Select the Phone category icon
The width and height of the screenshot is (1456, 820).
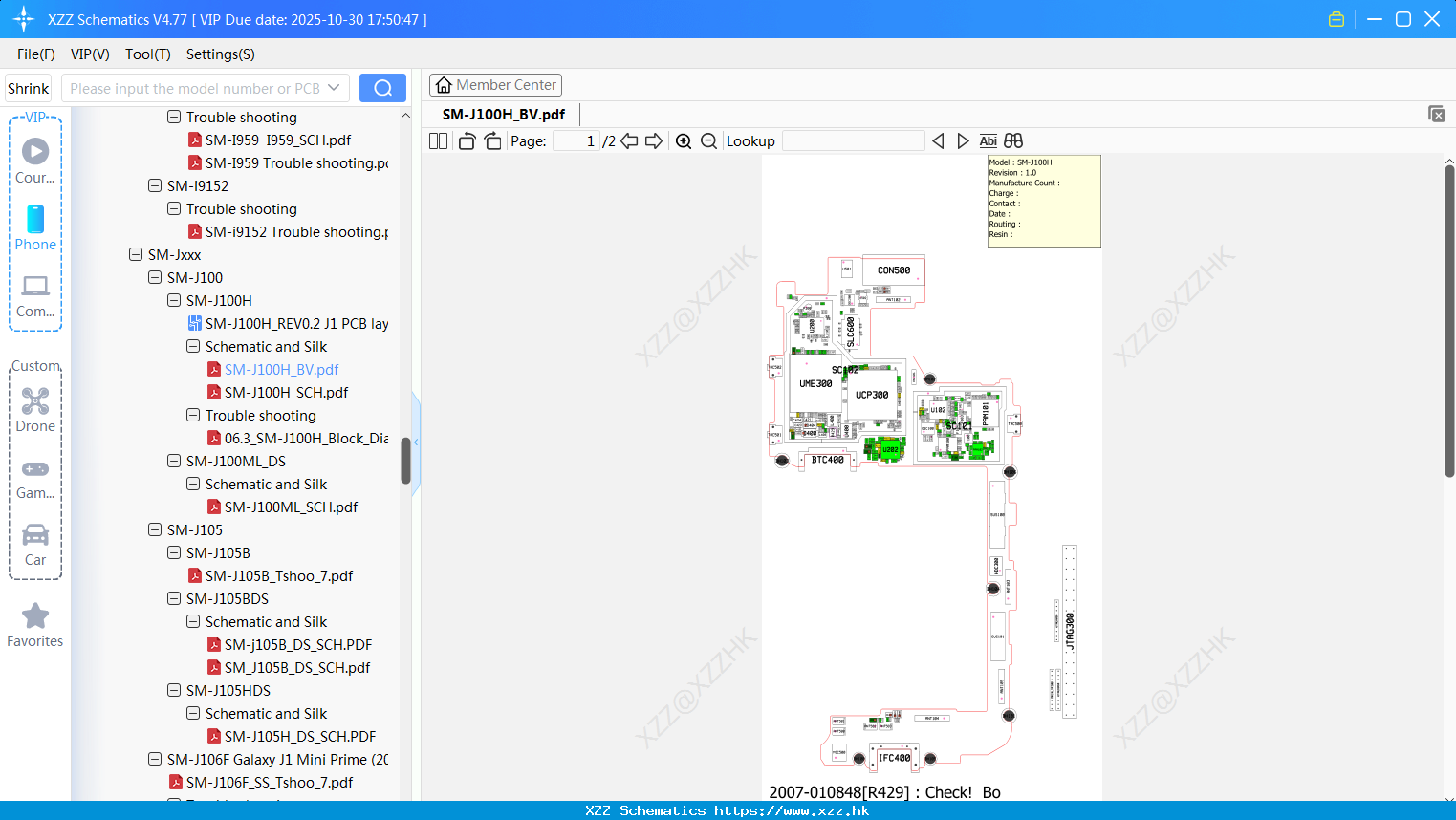[35, 227]
